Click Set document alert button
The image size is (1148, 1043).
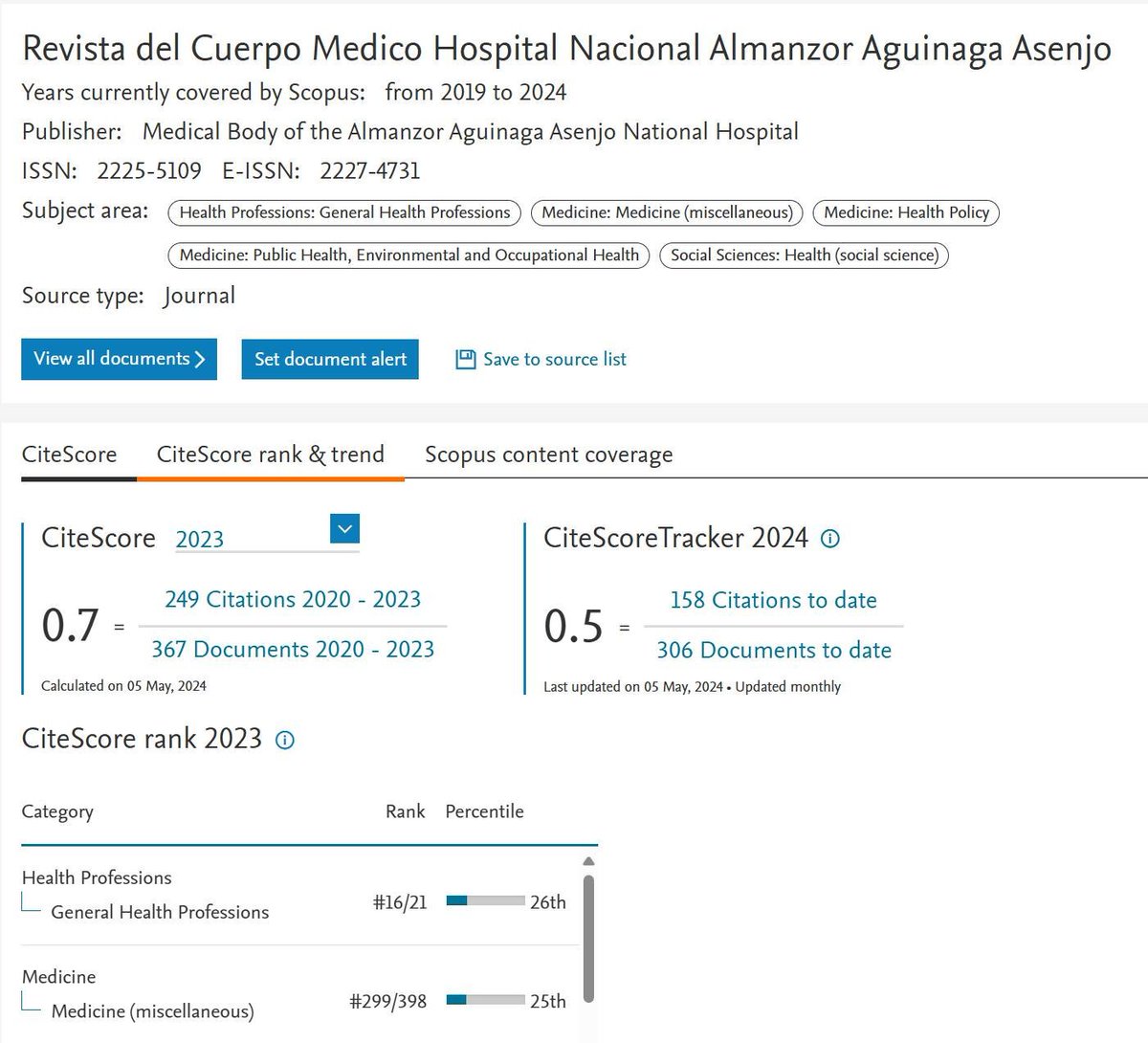click(330, 360)
